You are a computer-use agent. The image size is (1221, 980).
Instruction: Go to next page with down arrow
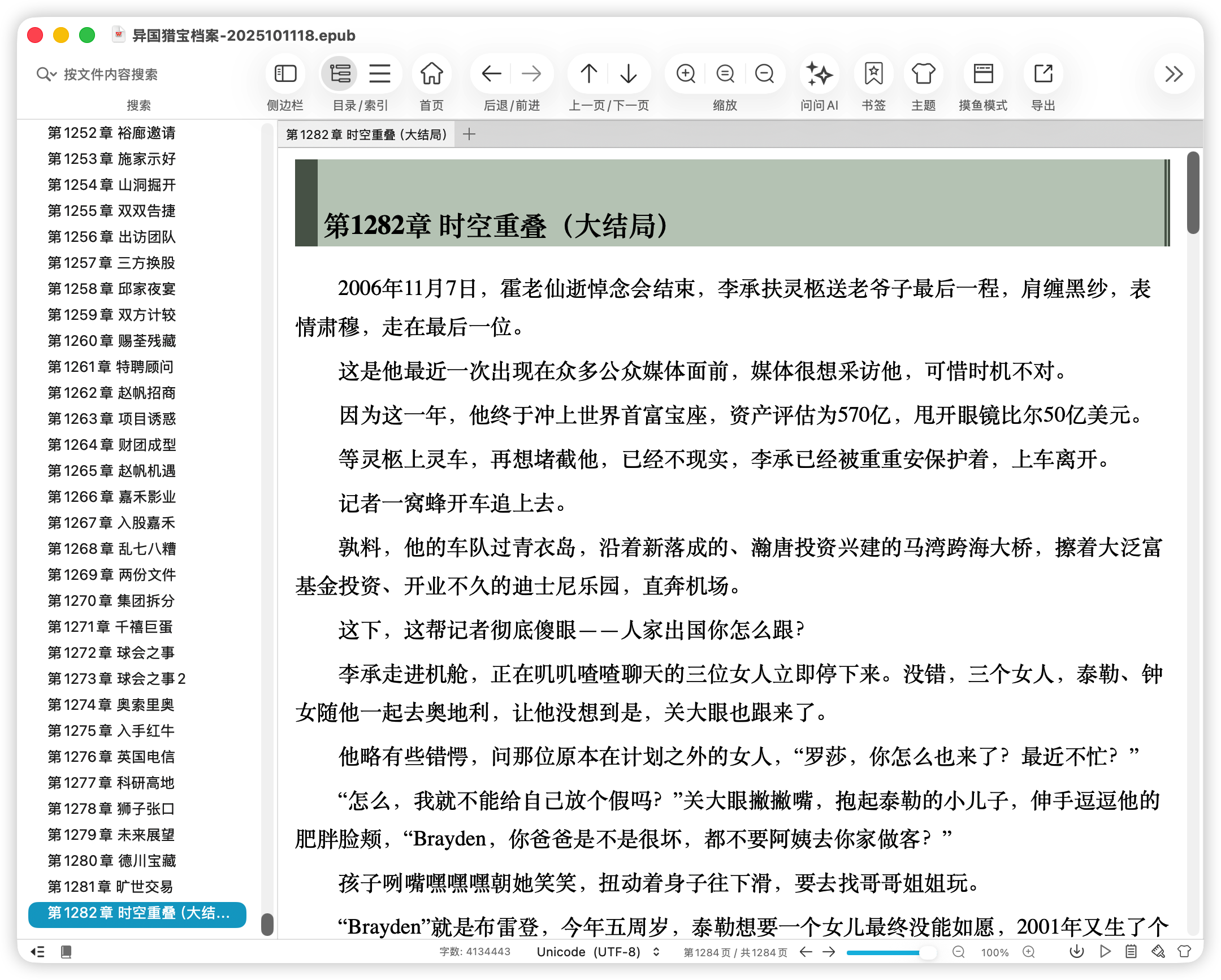pyautogui.click(x=629, y=73)
